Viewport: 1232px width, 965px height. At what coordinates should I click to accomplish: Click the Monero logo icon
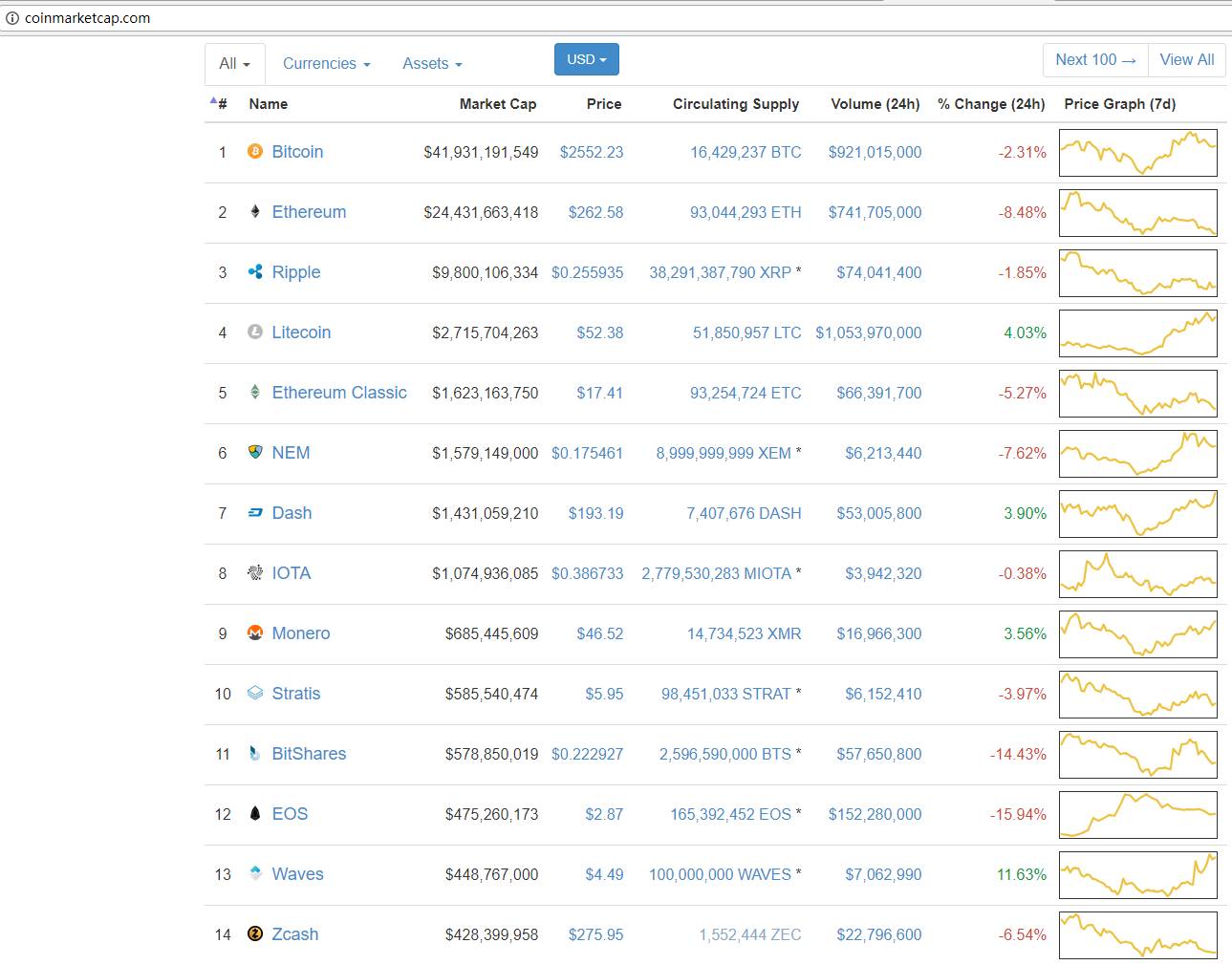[x=255, y=633]
